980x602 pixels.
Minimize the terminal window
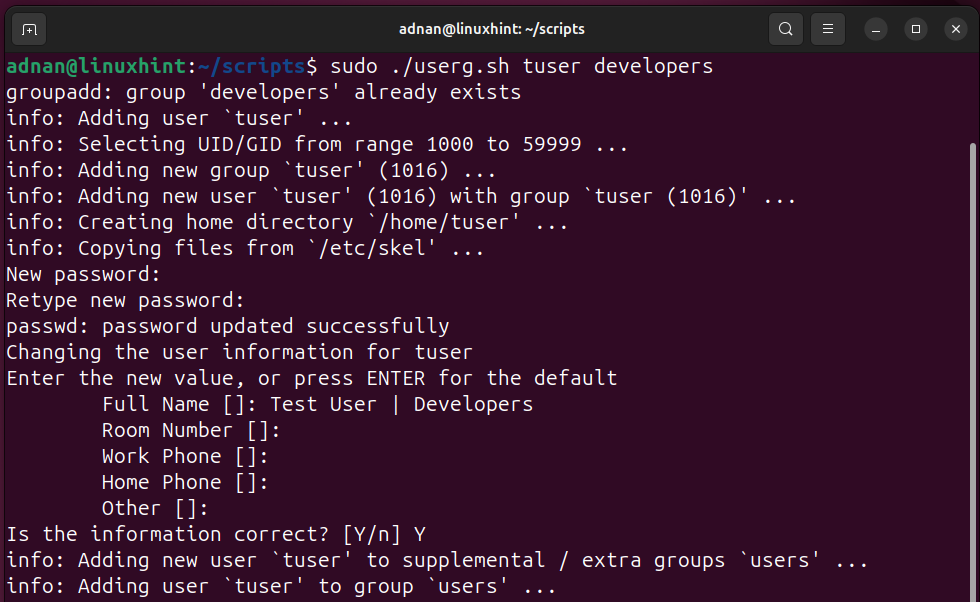click(x=876, y=29)
